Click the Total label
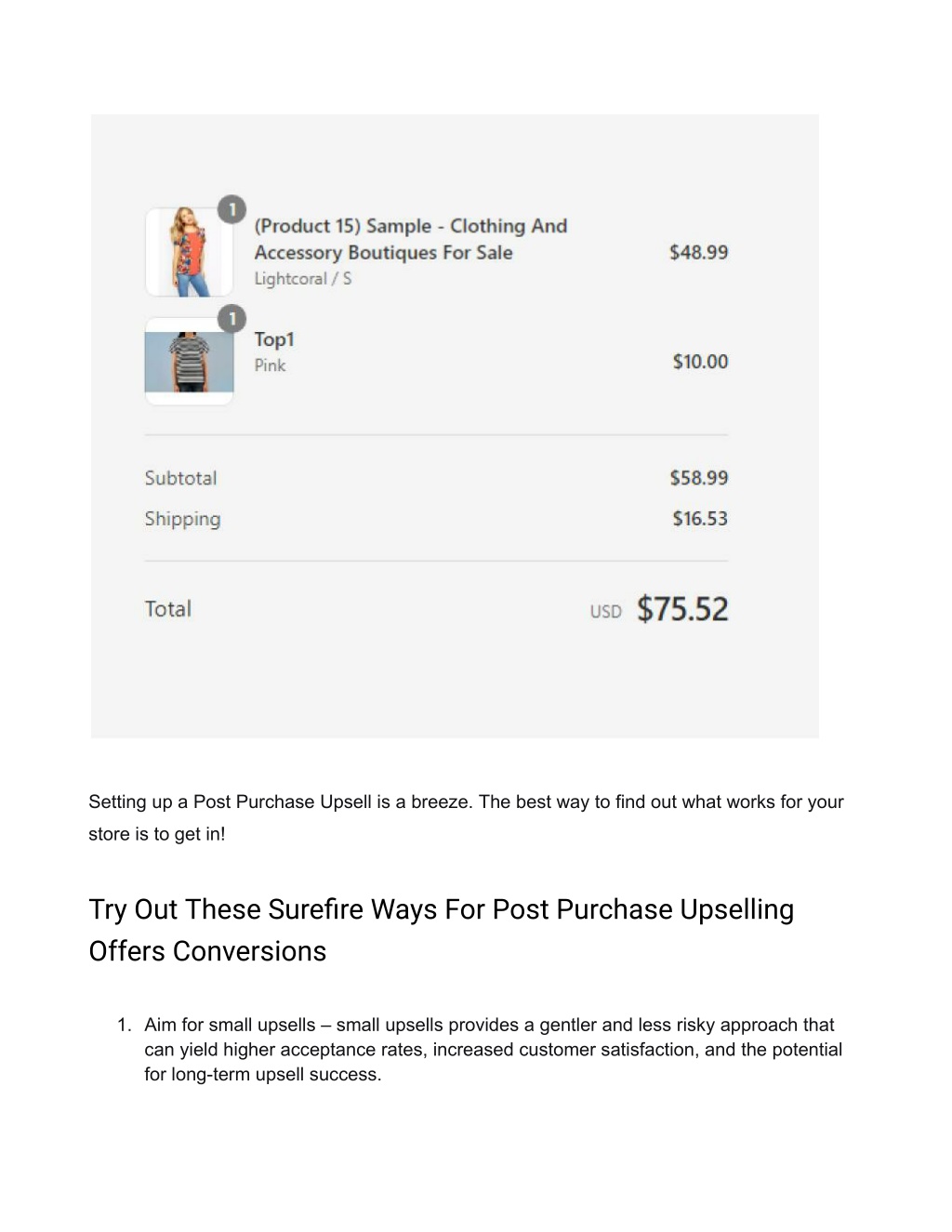The height and width of the screenshot is (1232, 952). click(168, 609)
